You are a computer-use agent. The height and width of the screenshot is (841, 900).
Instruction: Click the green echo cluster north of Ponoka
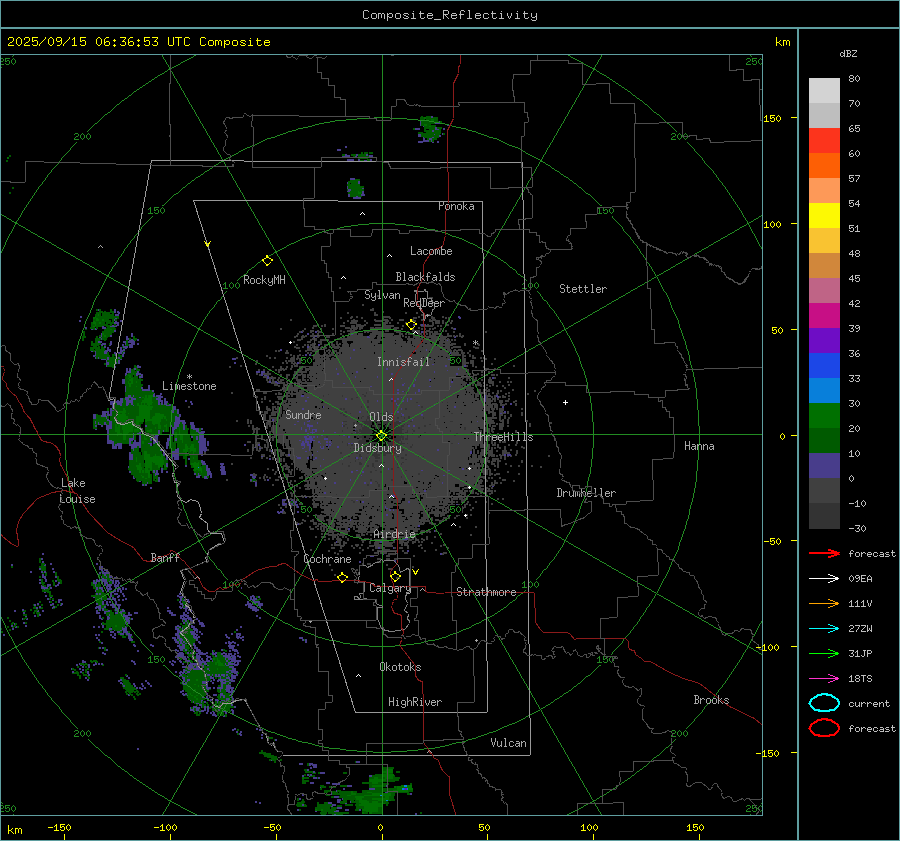pyautogui.click(x=429, y=129)
